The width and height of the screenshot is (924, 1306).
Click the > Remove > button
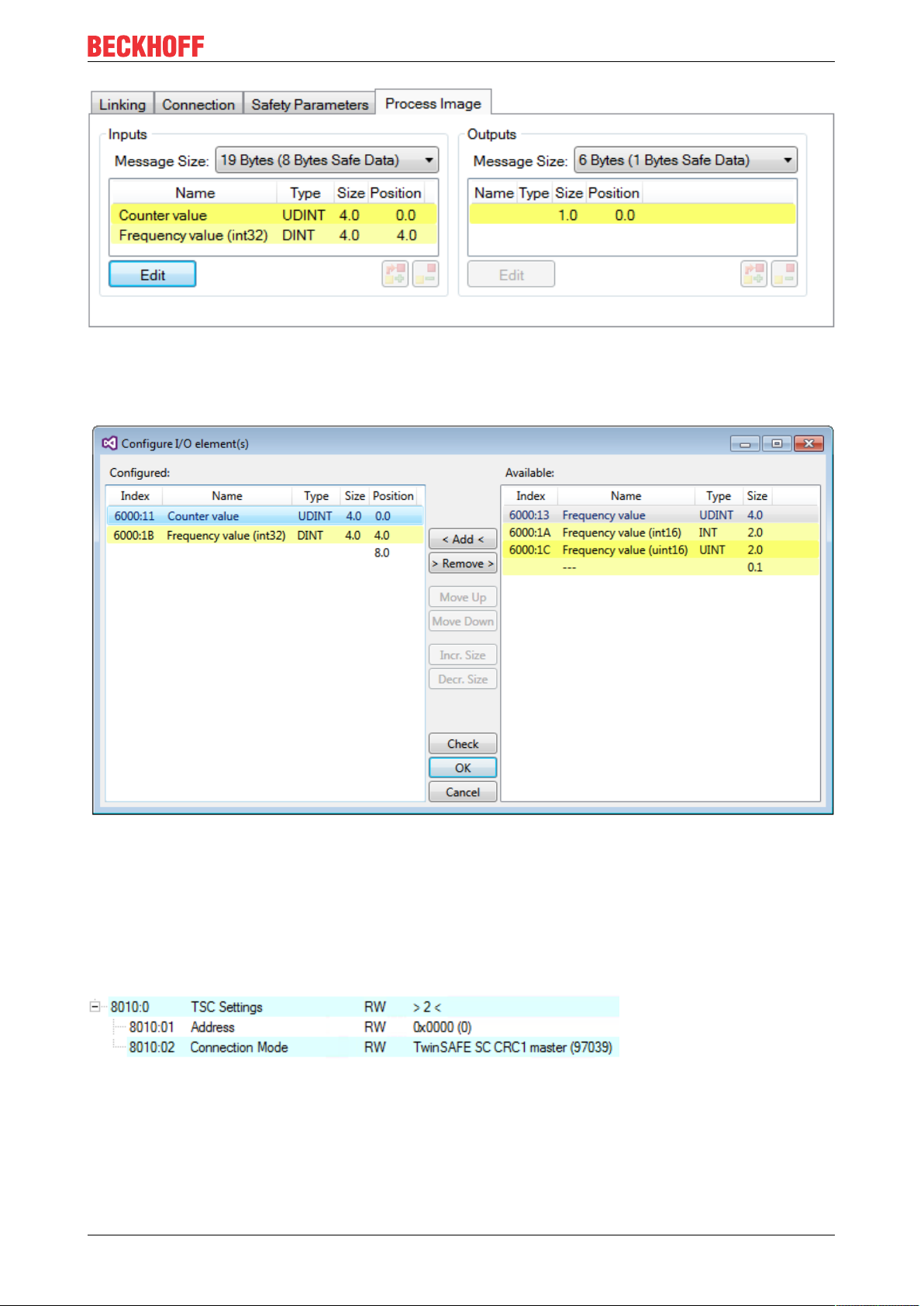click(463, 563)
